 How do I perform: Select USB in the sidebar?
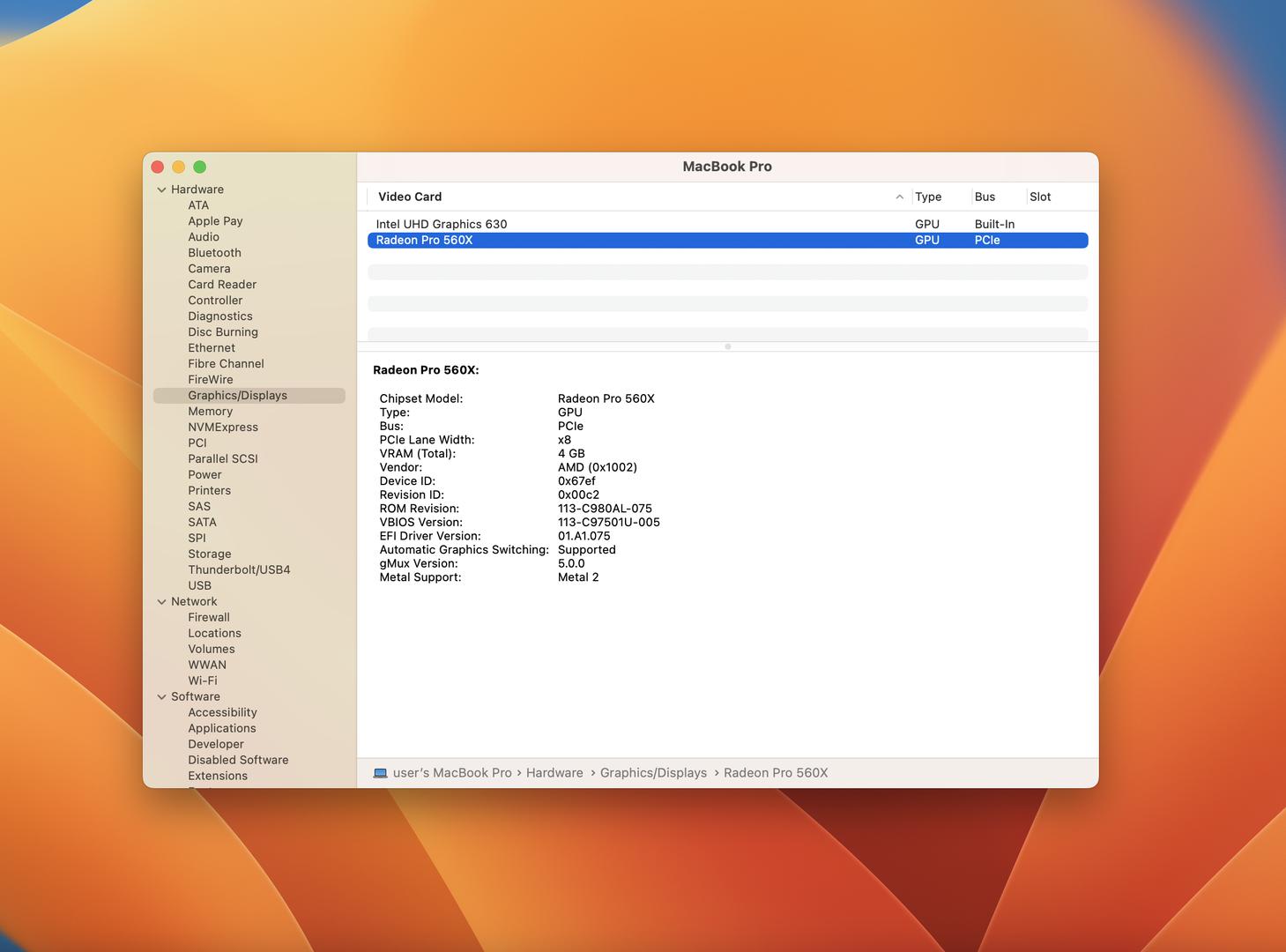tap(199, 586)
